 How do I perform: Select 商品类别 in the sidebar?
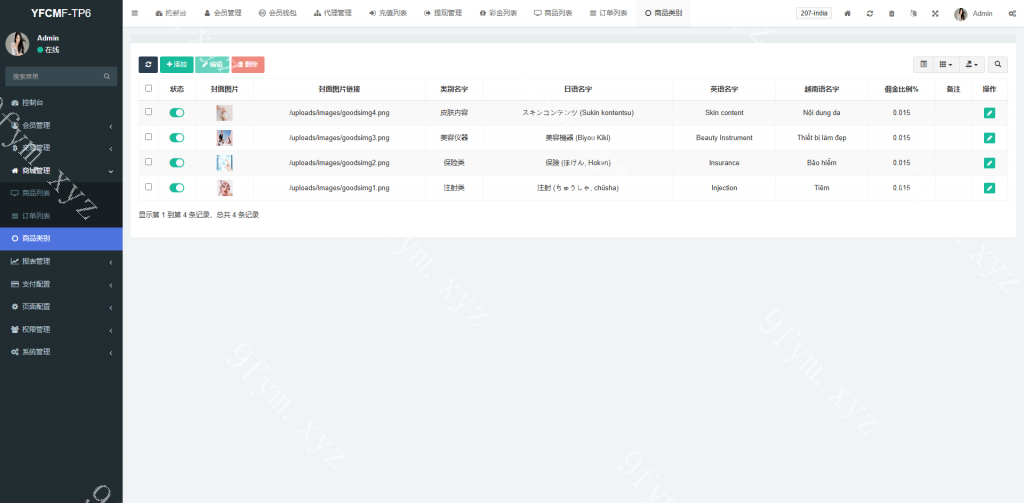(61, 238)
